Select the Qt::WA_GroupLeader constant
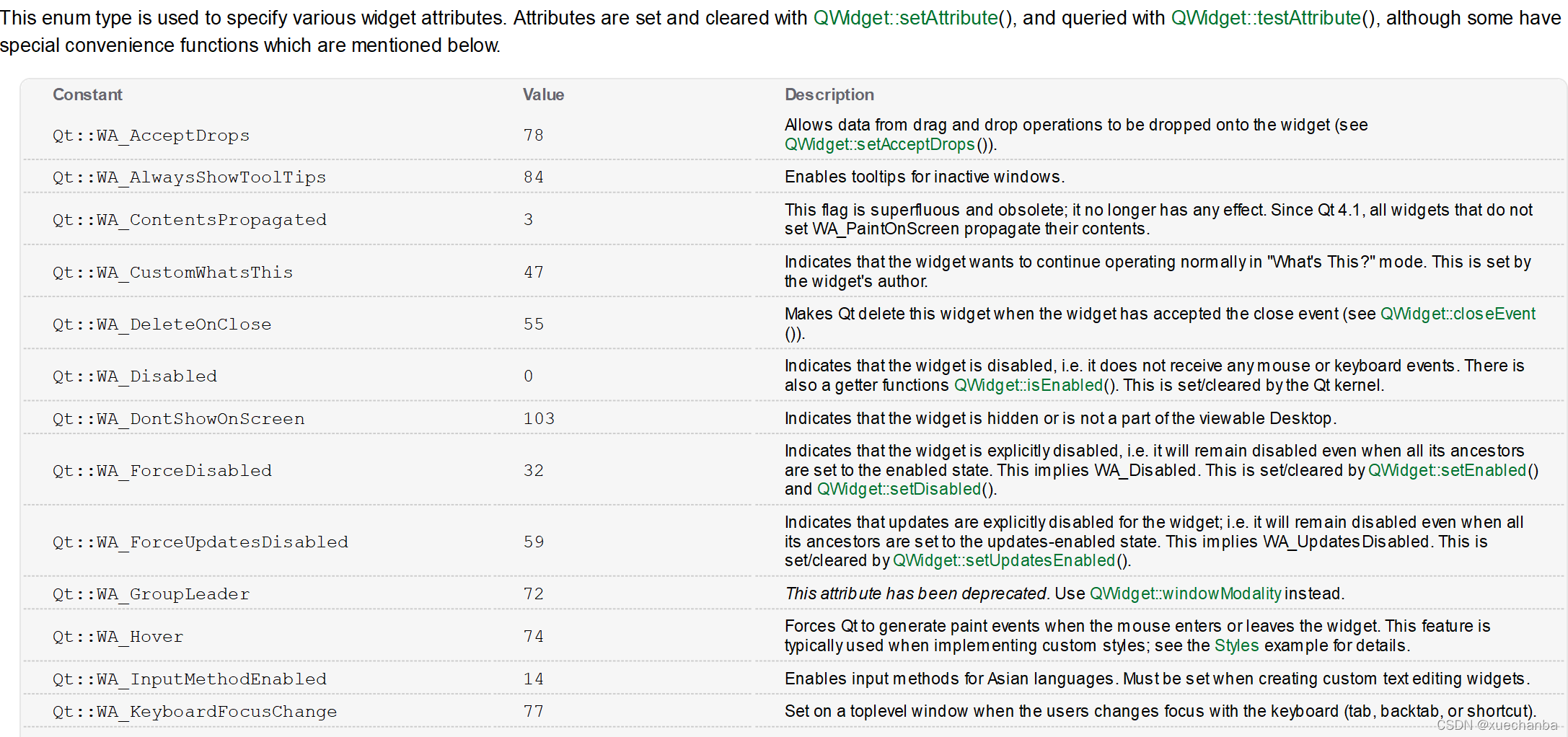The image size is (1568, 737). coord(151,594)
